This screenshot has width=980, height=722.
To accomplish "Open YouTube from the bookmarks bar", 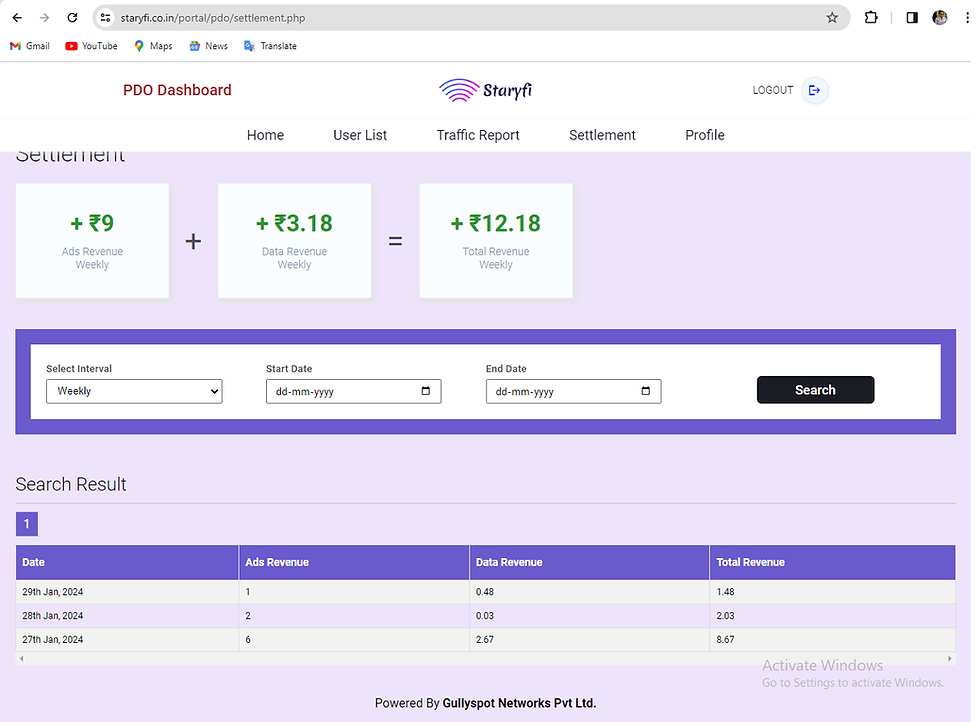I will tap(90, 45).
